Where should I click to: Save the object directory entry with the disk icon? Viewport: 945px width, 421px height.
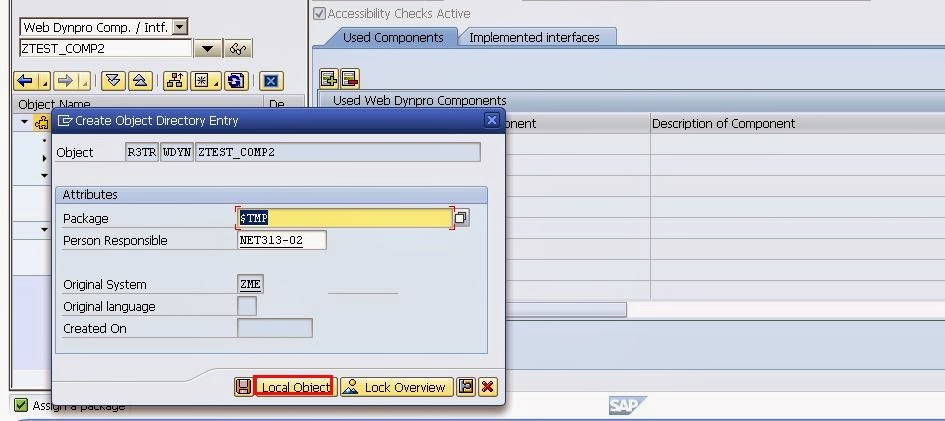[x=243, y=387]
